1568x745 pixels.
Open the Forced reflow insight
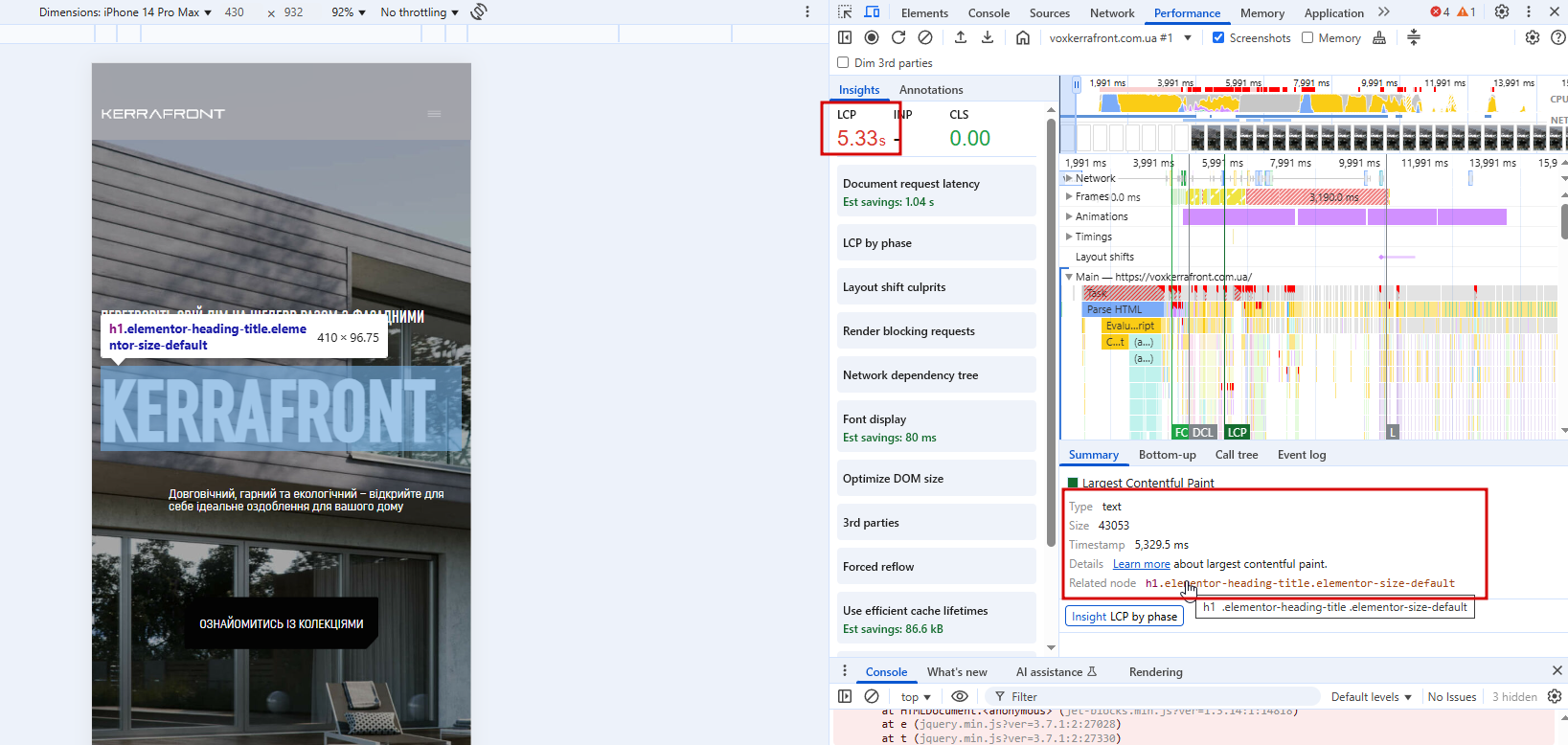937,566
